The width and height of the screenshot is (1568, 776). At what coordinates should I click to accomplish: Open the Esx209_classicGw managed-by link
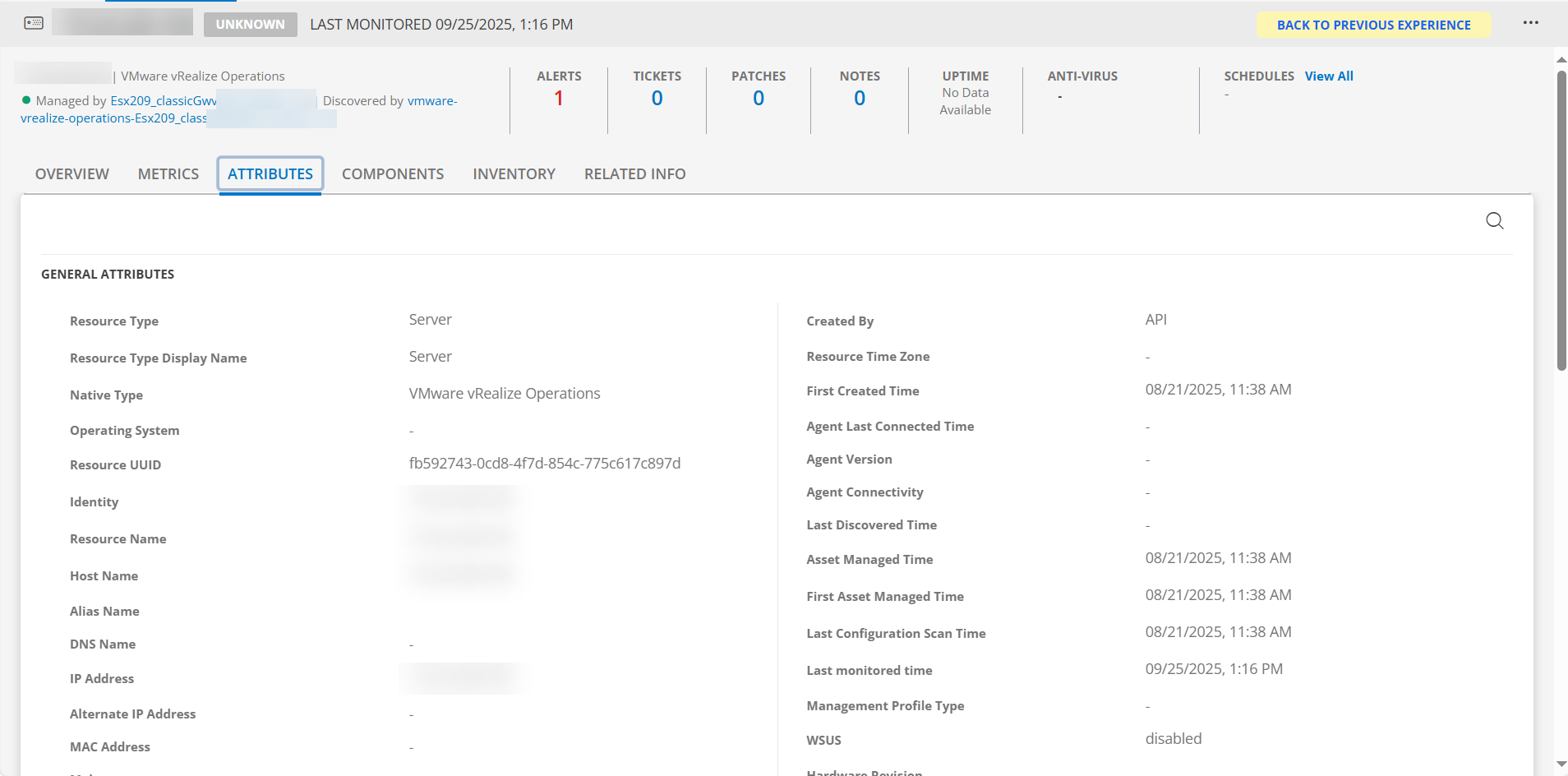coord(164,101)
